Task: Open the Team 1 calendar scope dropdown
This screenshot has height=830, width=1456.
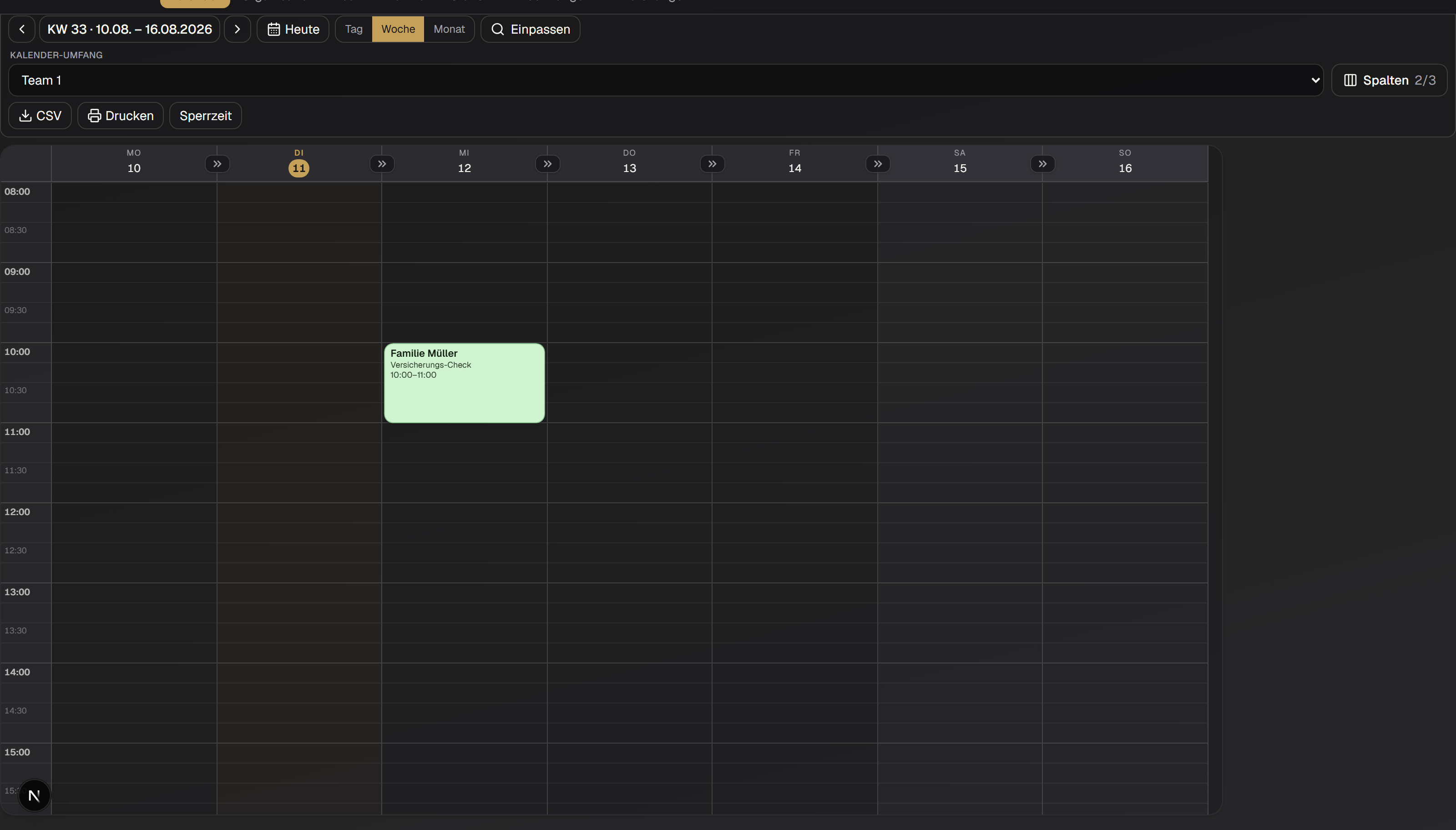Action: tap(666, 81)
